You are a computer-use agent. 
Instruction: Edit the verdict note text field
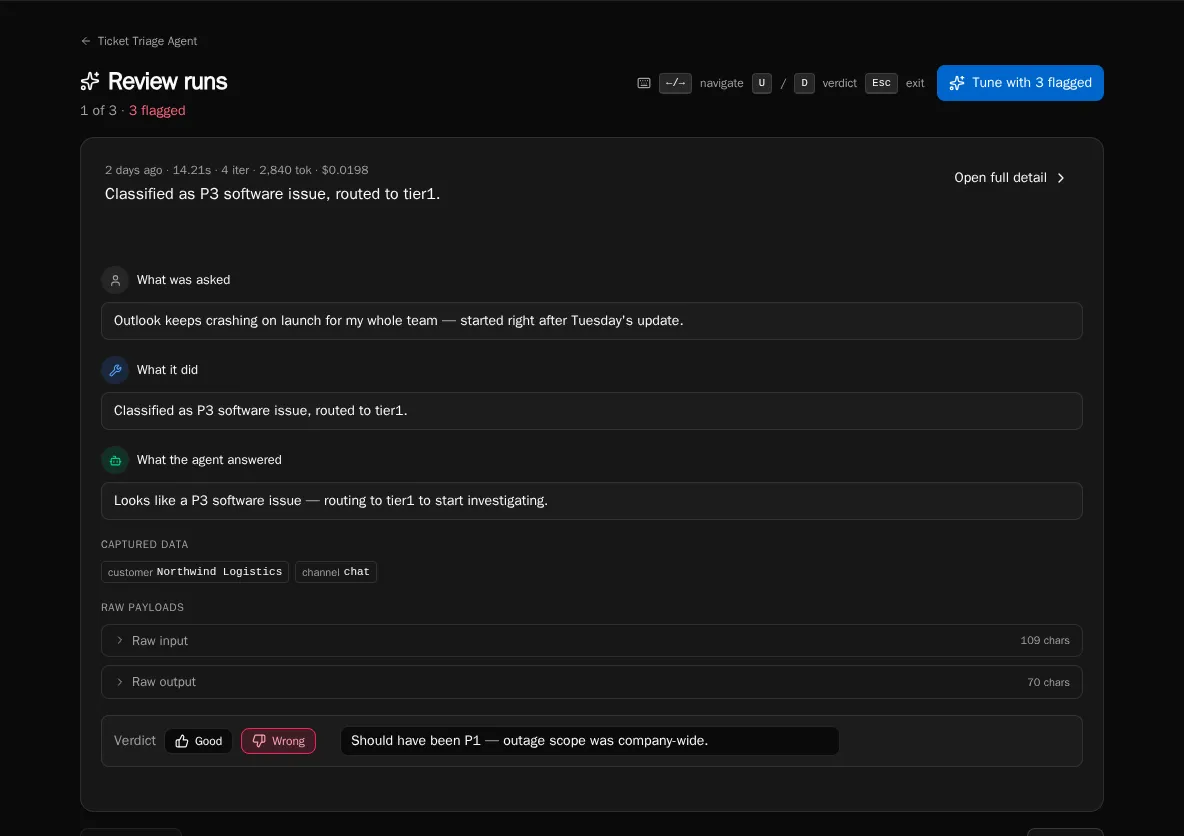click(589, 741)
